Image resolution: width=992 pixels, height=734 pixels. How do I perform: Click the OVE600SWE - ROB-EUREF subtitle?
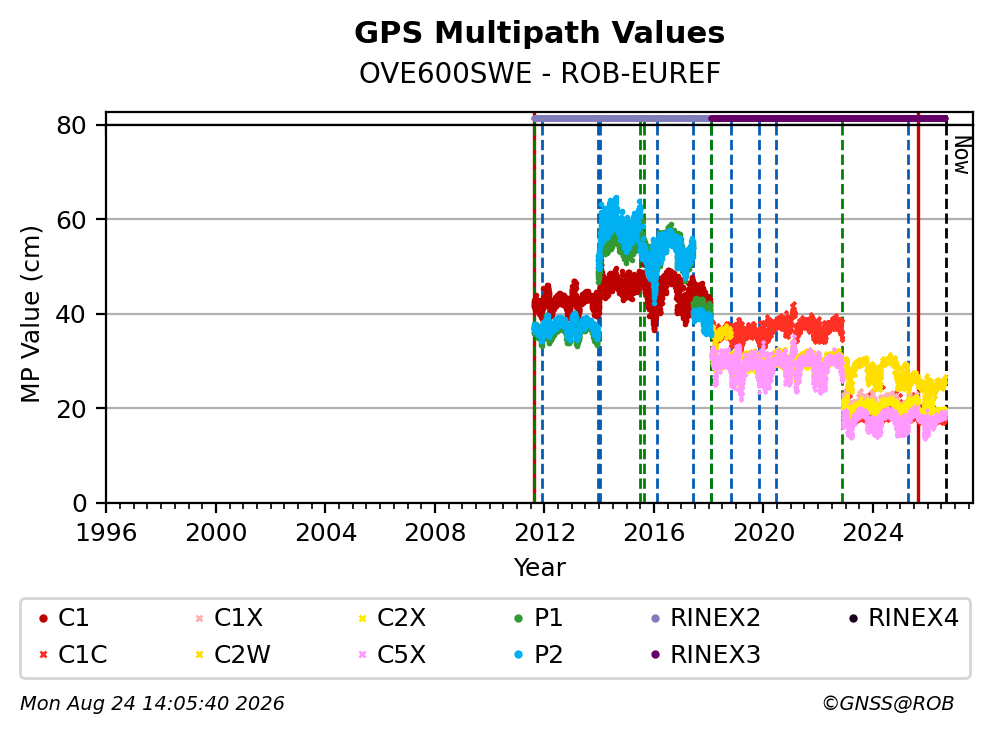point(539,73)
